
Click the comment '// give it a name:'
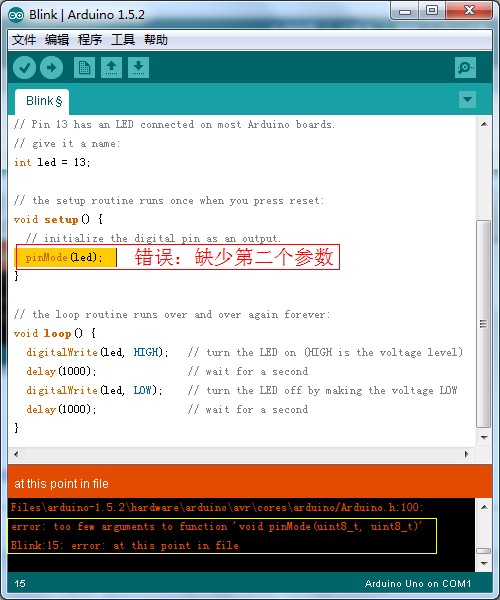tap(67, 143)
